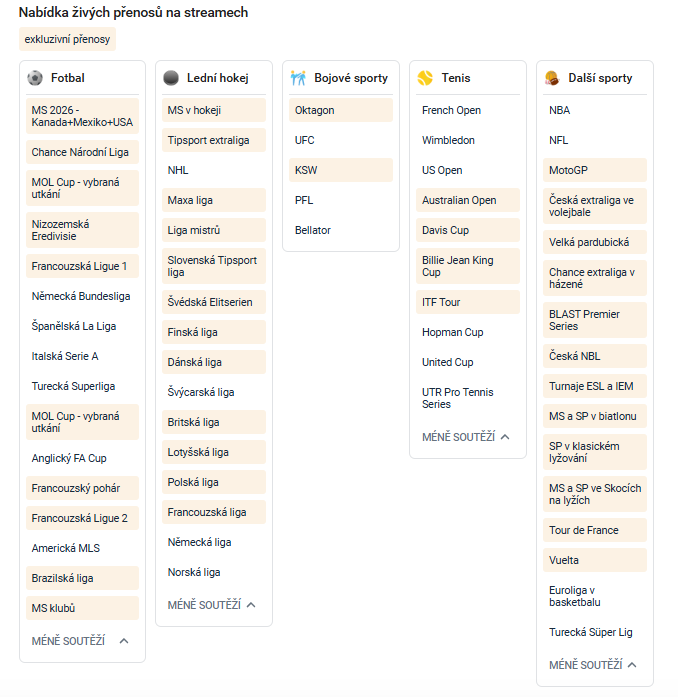Viewport: 678px width, 697px height.
Task: Click the tennis ball icon beside Tenis
Action: pyautogui.click(x=425, y=78)
